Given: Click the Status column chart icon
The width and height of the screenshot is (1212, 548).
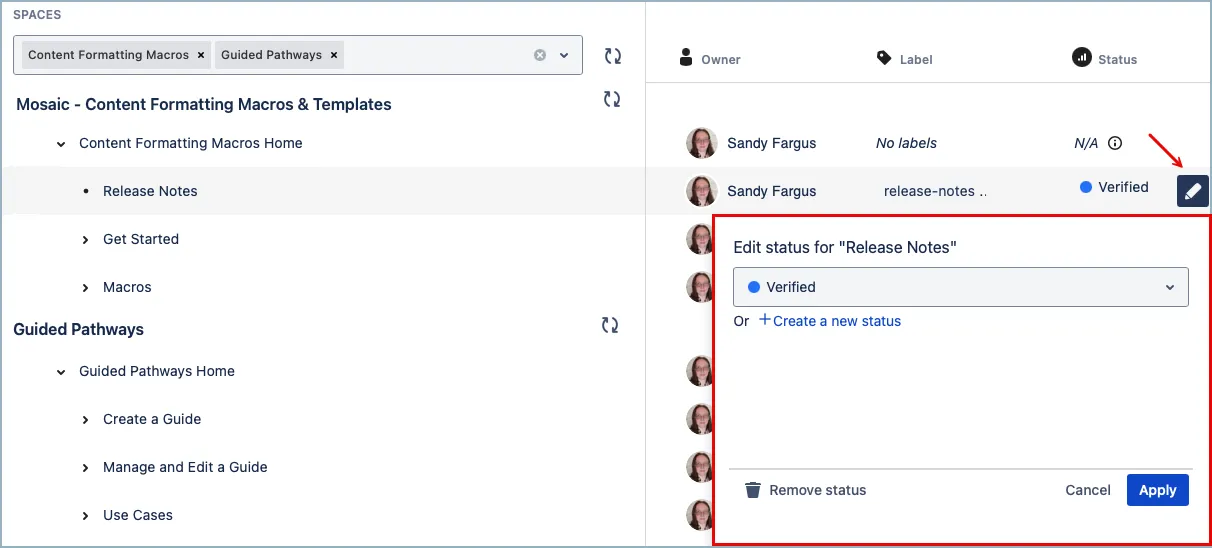Looking at the screenshot, I should (x=1081, y=57).
